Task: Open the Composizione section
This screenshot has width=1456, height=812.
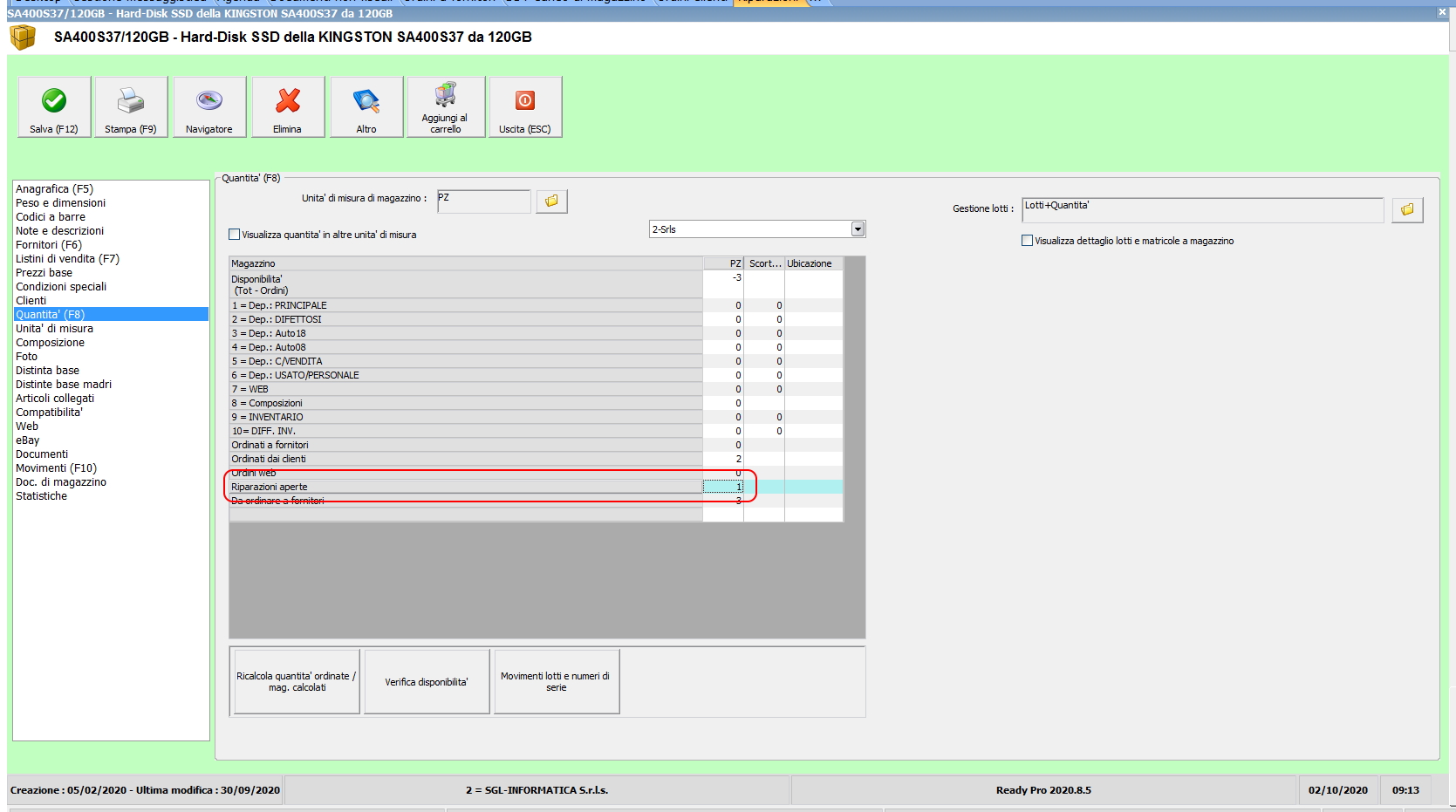Action: coord(50,342)
